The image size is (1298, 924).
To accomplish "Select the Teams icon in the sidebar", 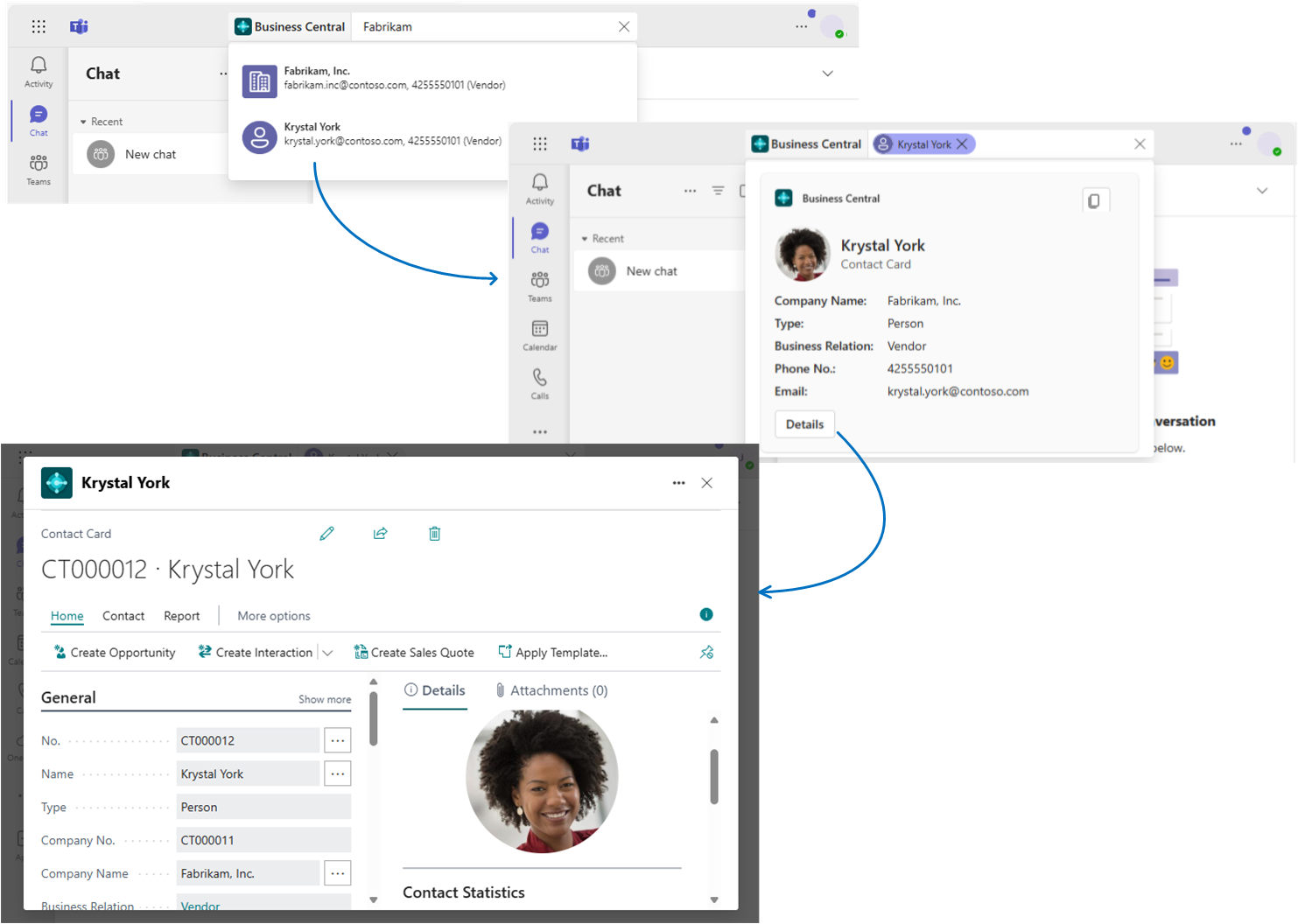I will 539,284.
